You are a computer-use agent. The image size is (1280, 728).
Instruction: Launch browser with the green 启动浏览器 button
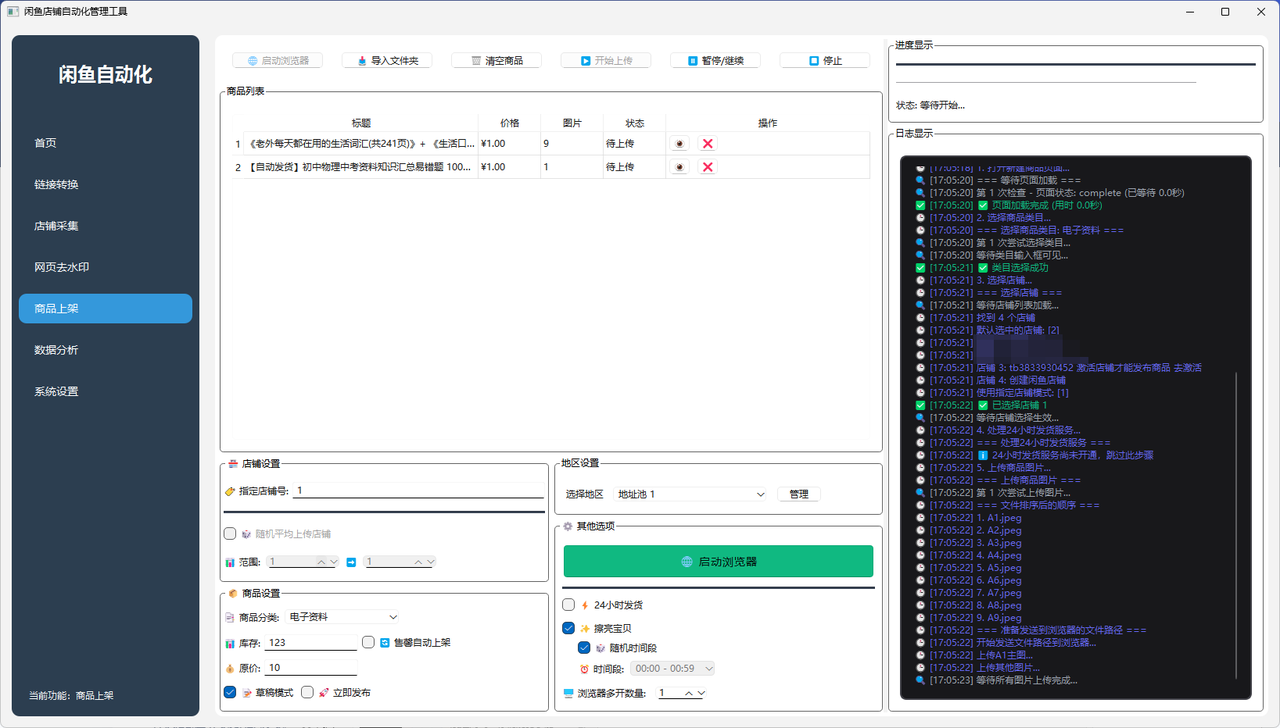tap(718, 561)
